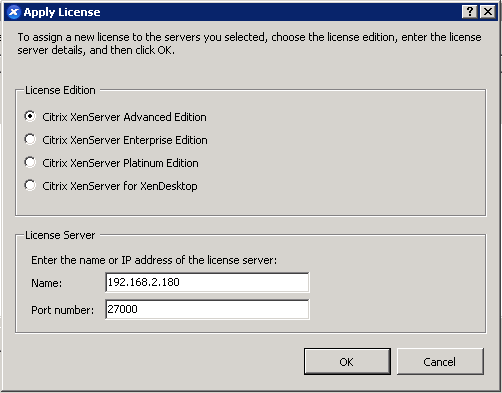Click inside the Port number text box
502x393 pixels.
207,309
